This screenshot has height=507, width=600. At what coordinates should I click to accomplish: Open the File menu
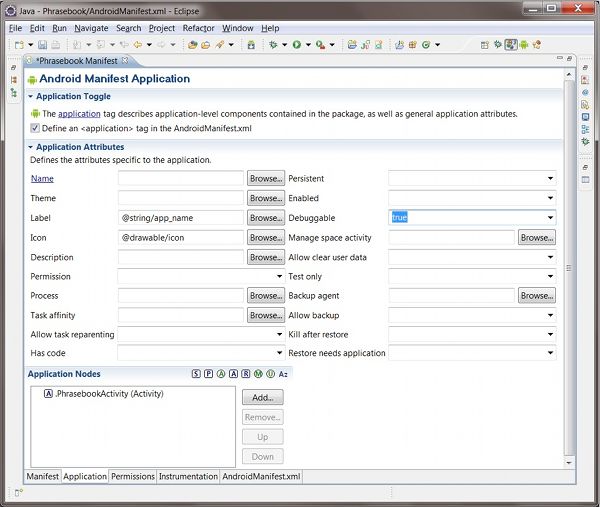click(x=15, y=28)
